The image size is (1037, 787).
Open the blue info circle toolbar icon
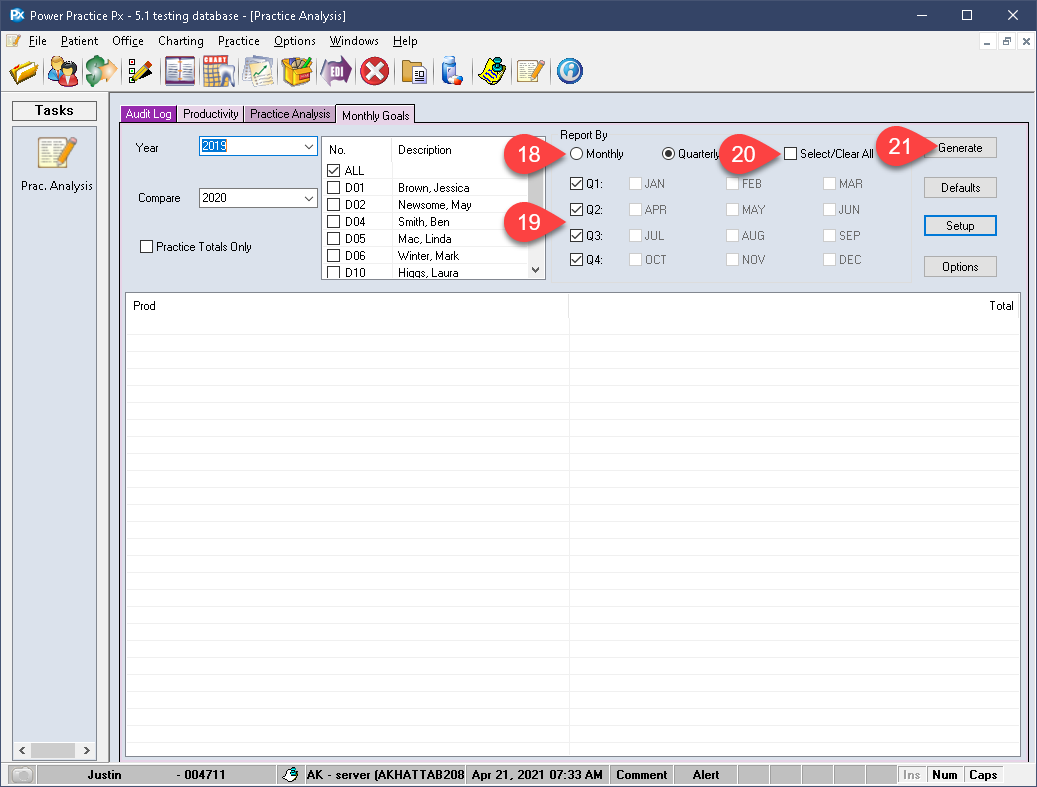pos(569,71)
